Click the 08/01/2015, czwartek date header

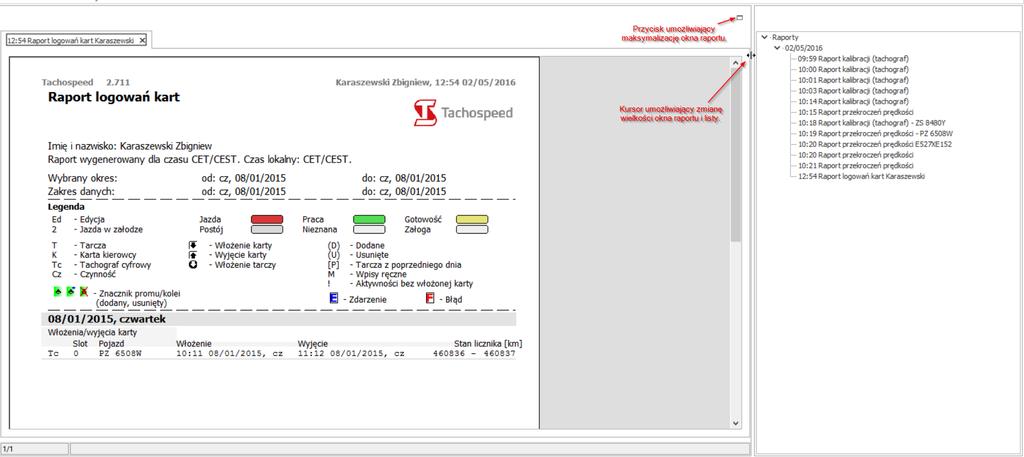pyautogui.click(x=104, y=319)
